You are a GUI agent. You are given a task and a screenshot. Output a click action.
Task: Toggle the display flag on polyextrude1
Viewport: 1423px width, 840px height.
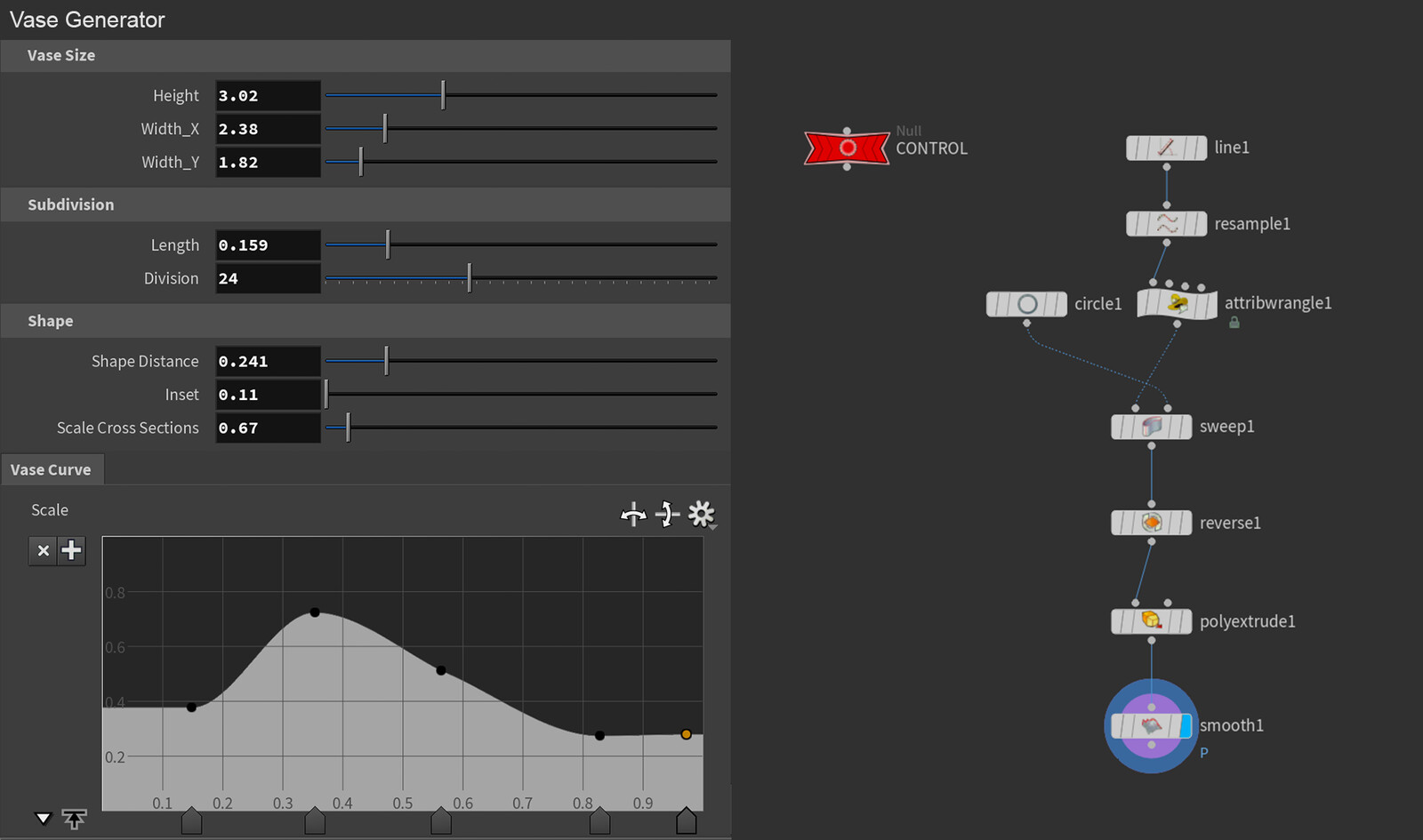click(1185, 620)
